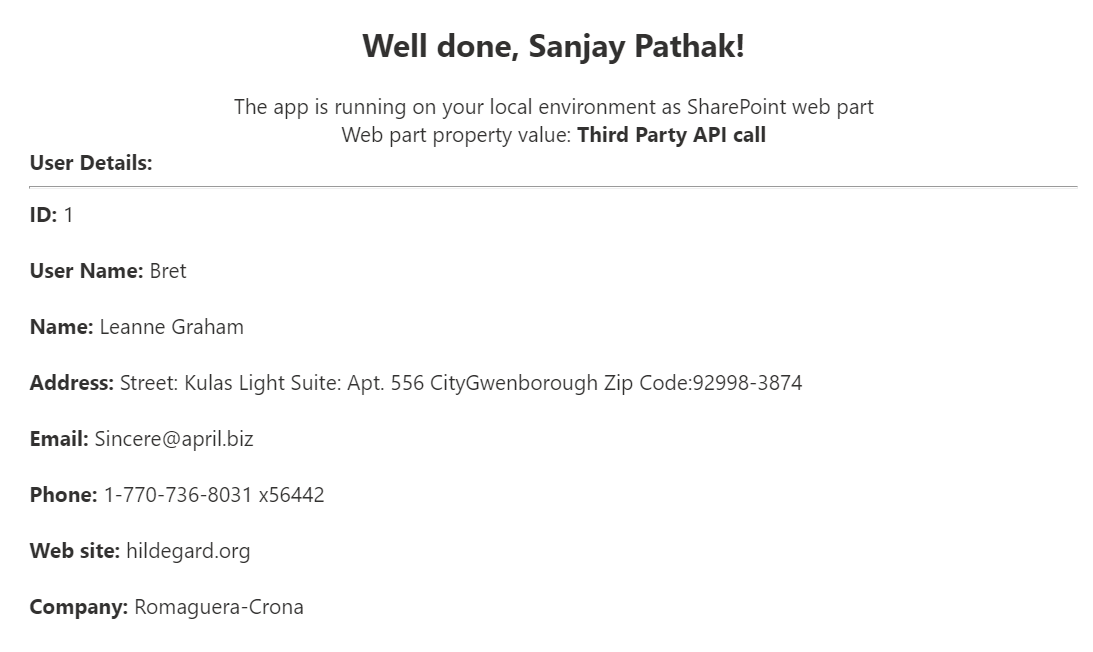This screenshot has height=652, width=1093.
Task: Click the "Well done, Sanjay Pathak!" heading
Action: click(553, 46)
